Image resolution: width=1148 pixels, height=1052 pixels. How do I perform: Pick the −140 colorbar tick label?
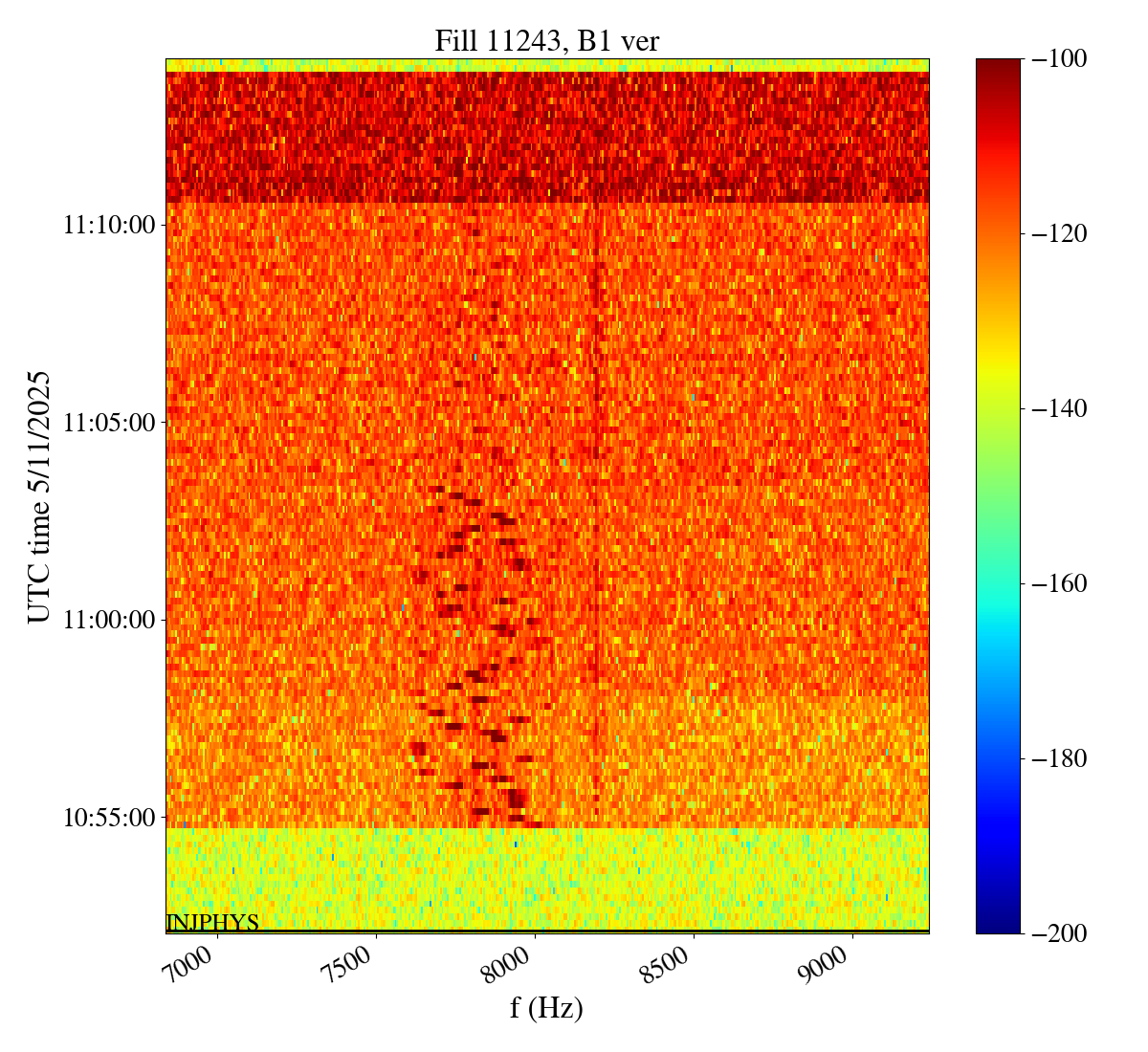1060,409
